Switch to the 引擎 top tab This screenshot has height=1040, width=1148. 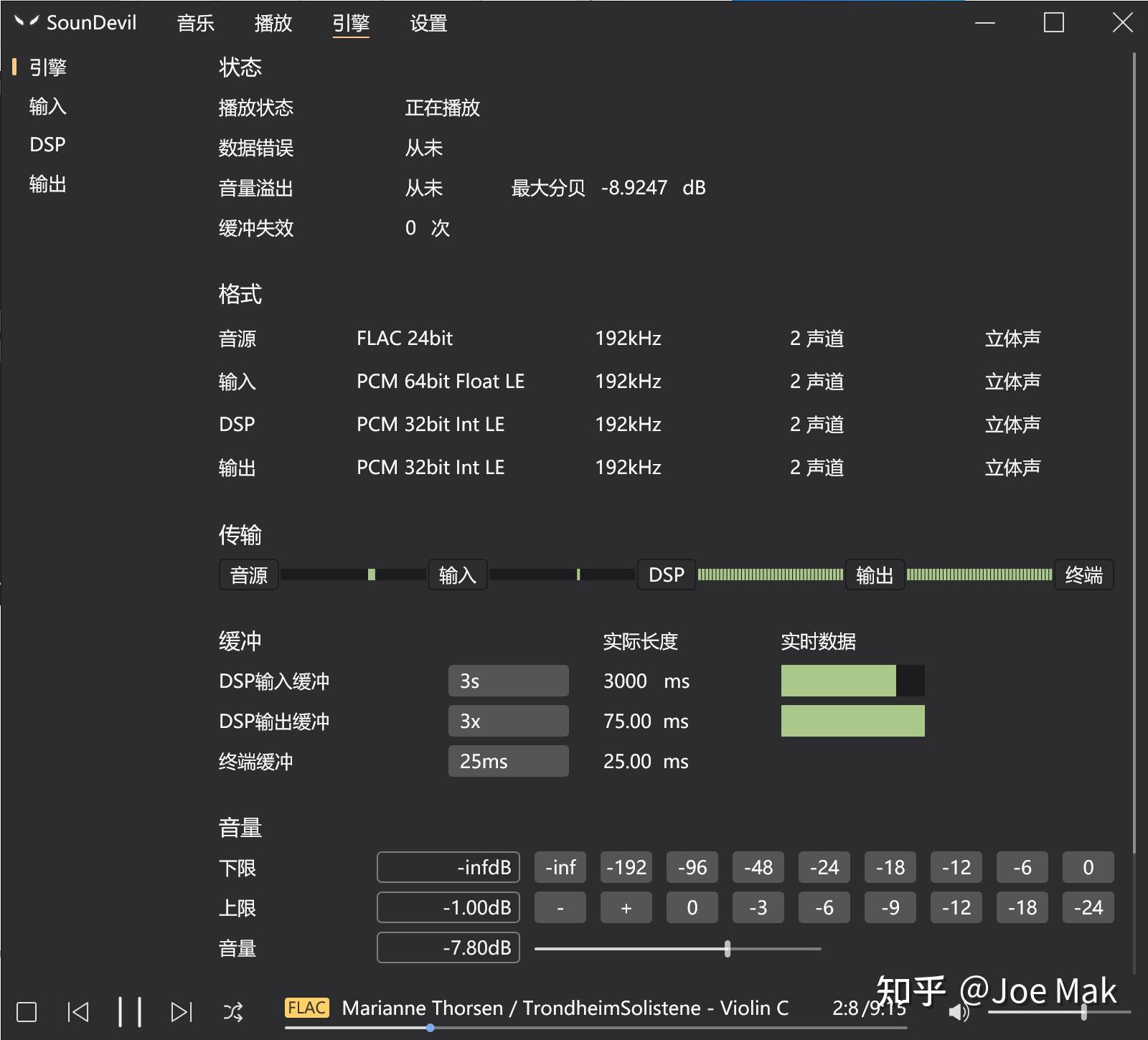351,23
